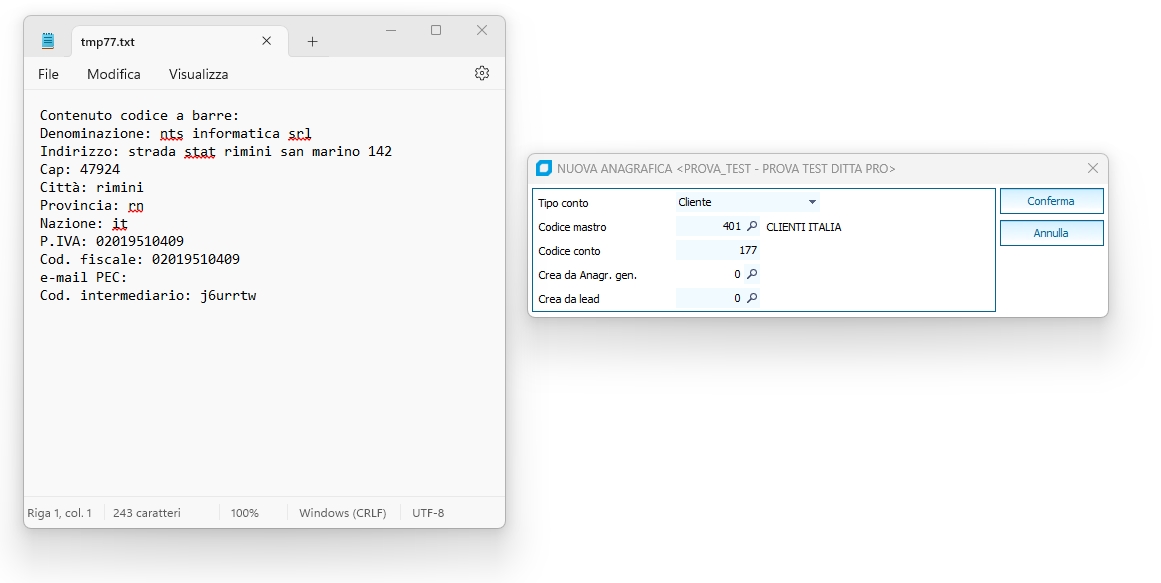Screen dimensions: 1161x583
Task: Close the Notepad window
Action: tap(482, 30)
